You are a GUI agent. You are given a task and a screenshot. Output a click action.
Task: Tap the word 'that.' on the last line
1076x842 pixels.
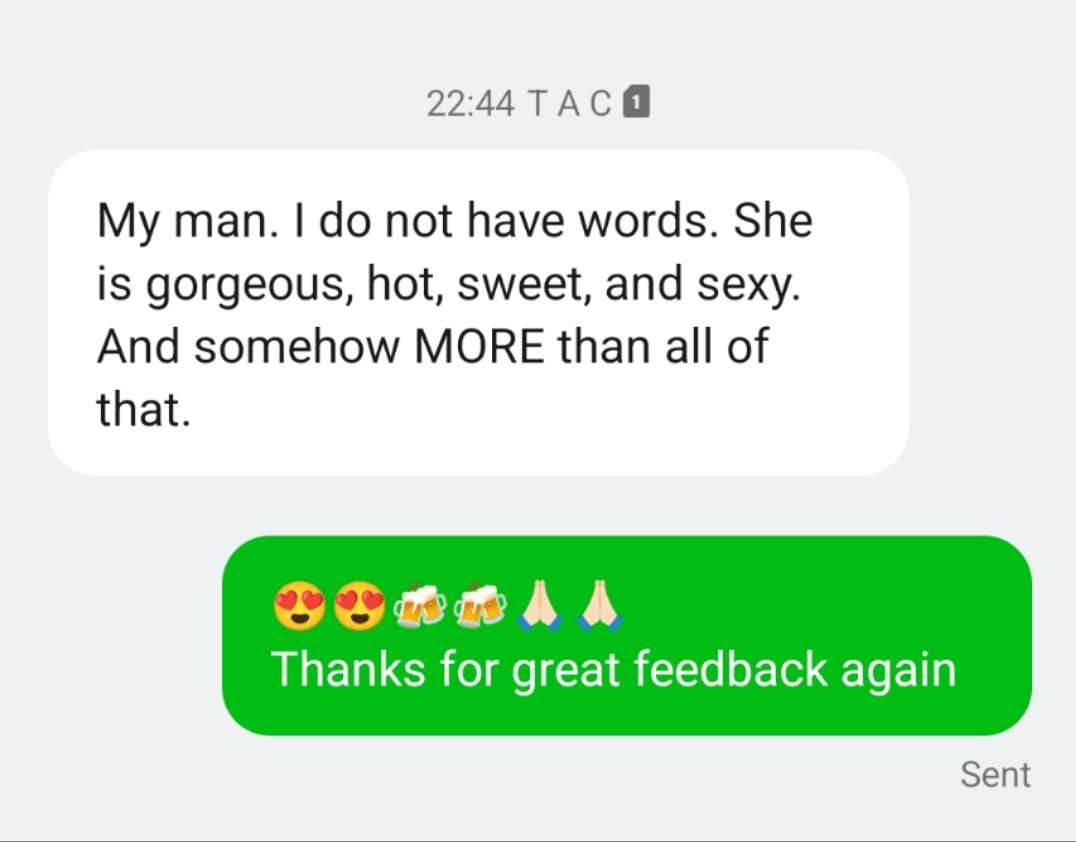point(143,409)
